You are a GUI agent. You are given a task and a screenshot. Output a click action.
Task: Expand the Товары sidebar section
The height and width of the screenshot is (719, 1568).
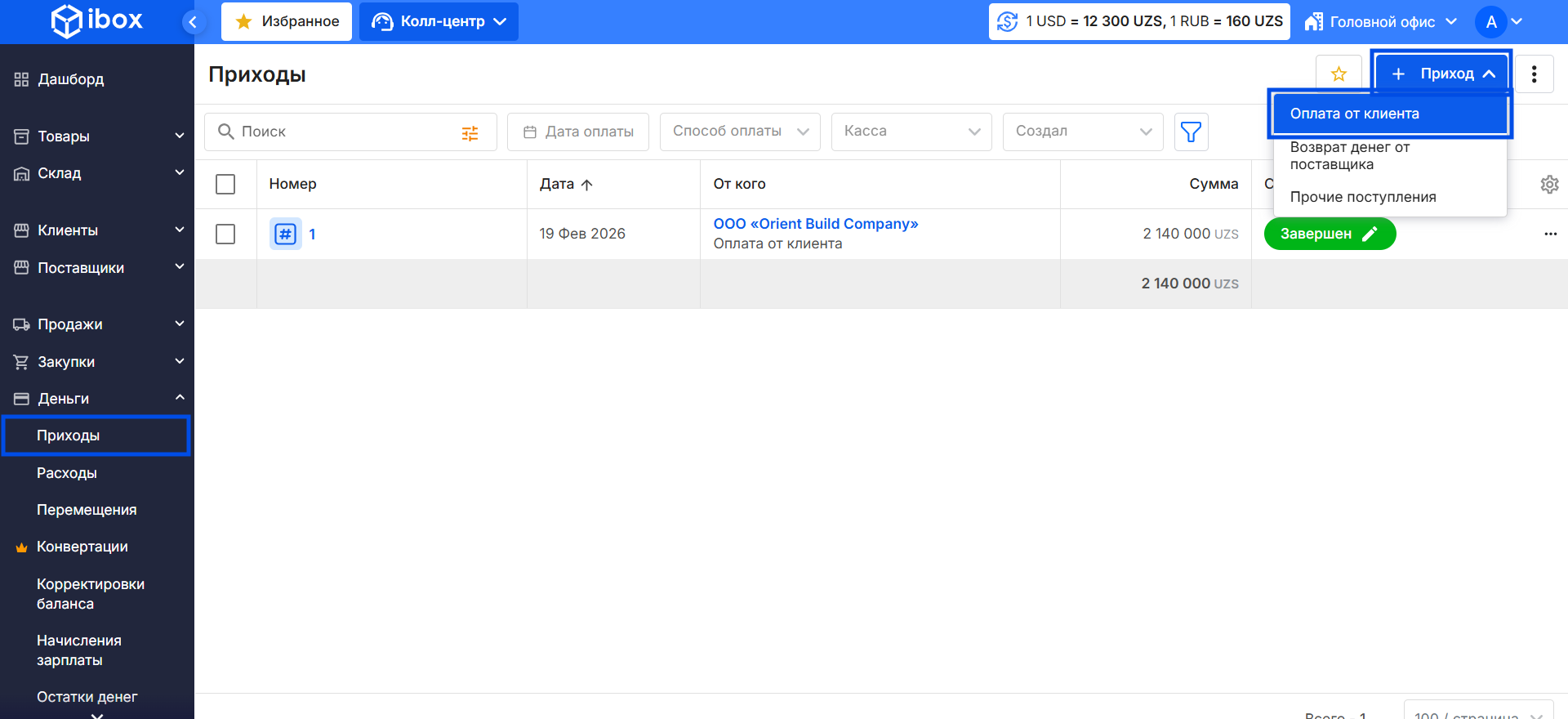click(97, 136)
